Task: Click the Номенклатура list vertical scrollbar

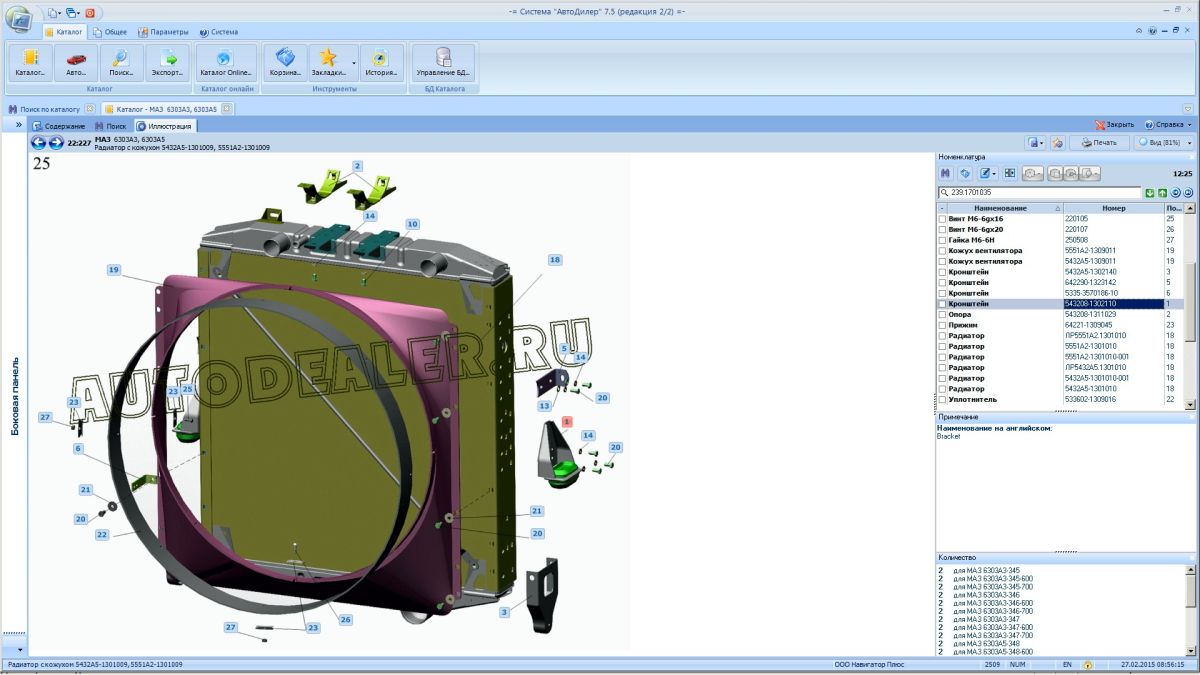Action: [x=1190, y=306]
